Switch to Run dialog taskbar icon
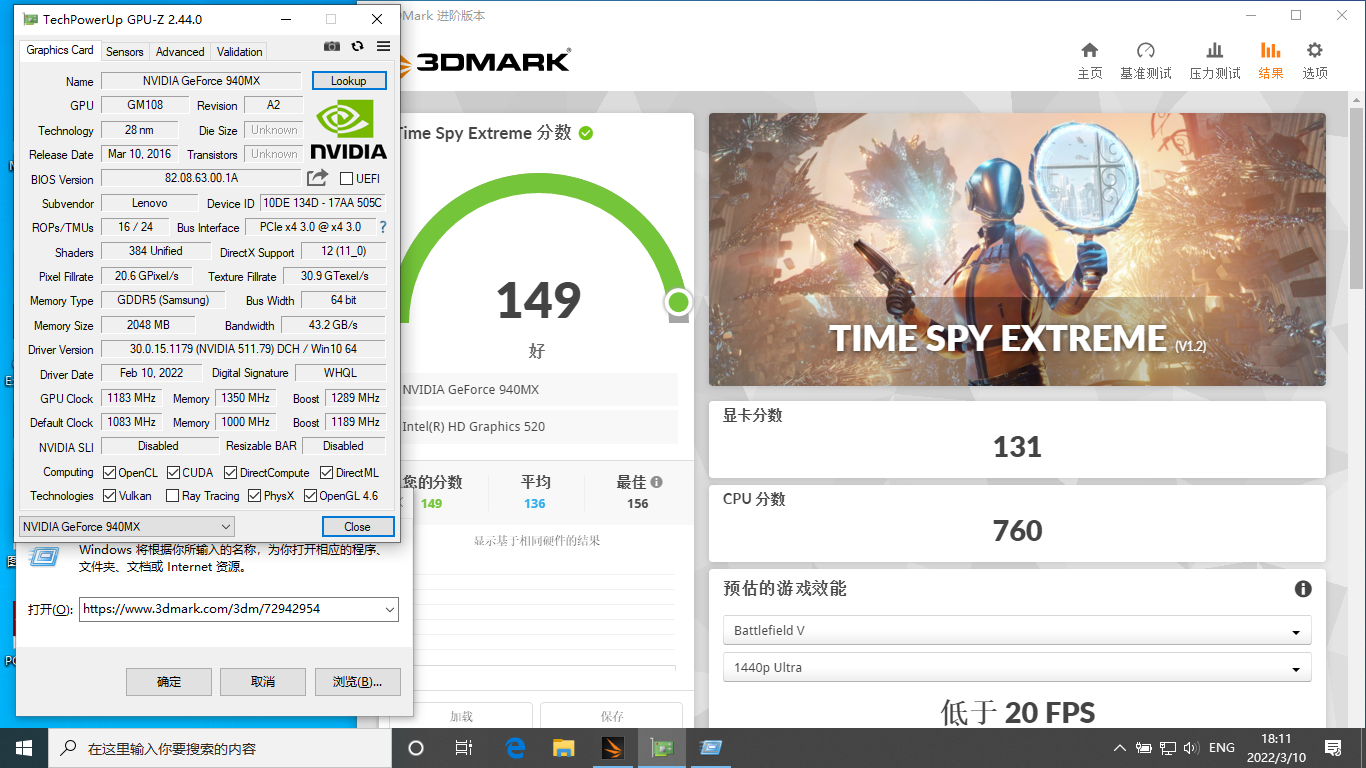The height and width of the screenshot is (768, 1366). click(x=711, y=748)
